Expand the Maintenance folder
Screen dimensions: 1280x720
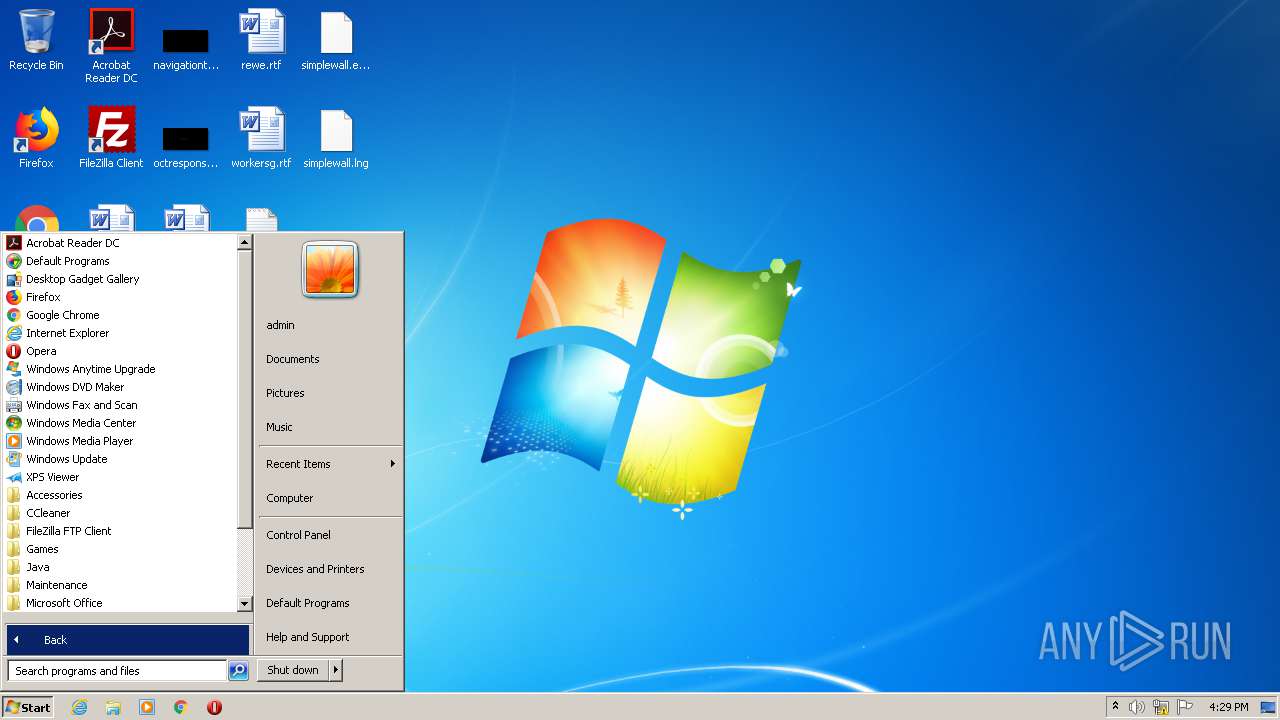tap(120, 585)
